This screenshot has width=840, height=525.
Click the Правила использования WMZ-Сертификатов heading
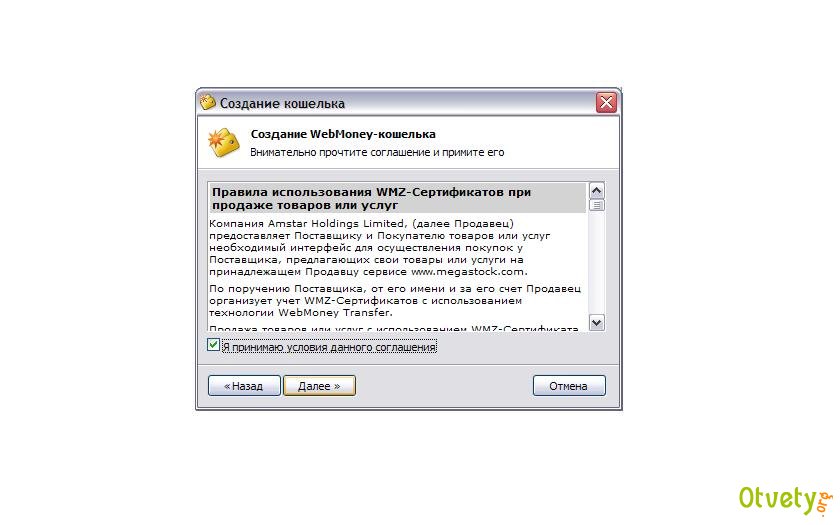371,198
